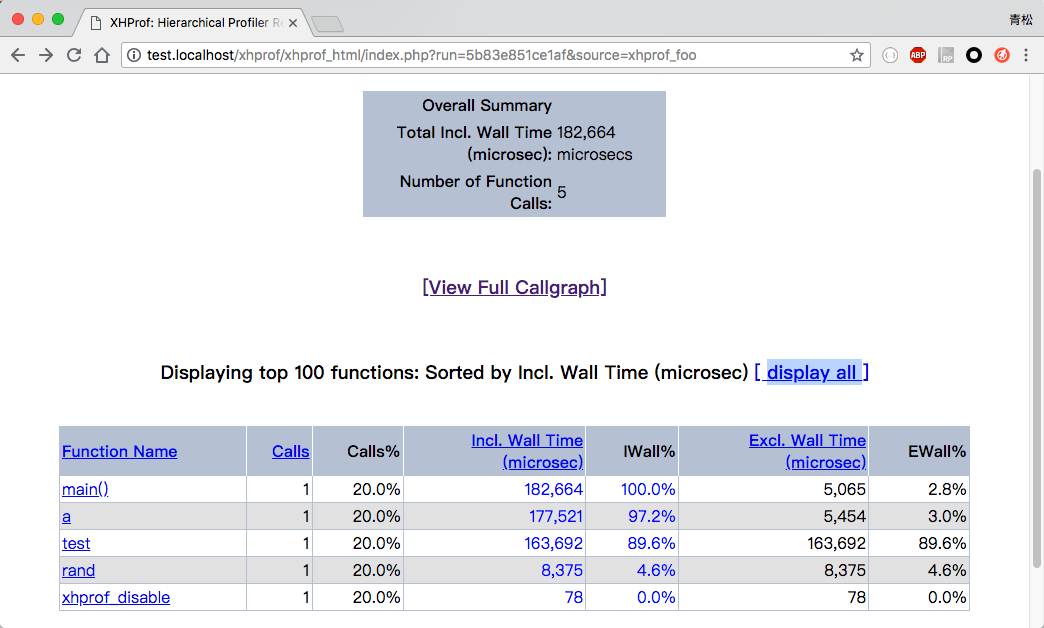Click the Overall Summary heading

(x=487, y=105)
